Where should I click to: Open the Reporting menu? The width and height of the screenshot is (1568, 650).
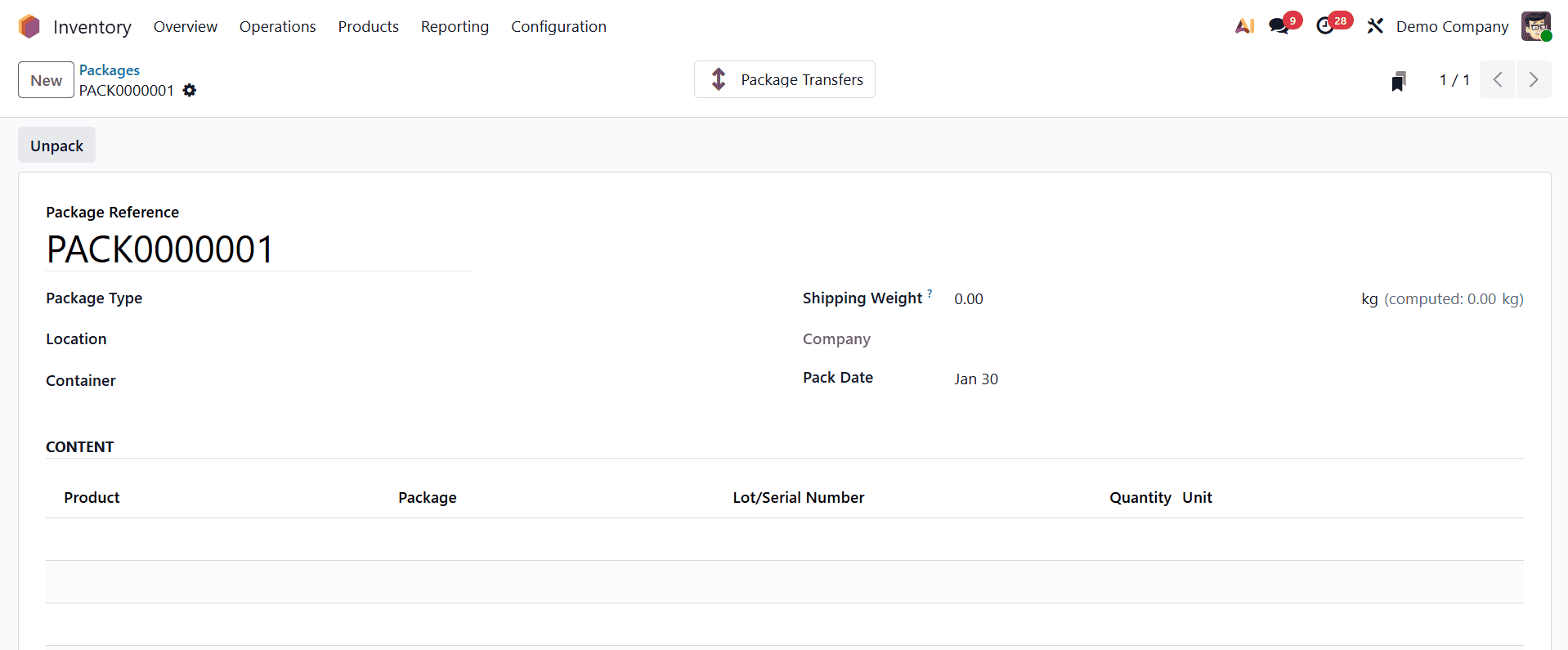[x=455, y=26]
